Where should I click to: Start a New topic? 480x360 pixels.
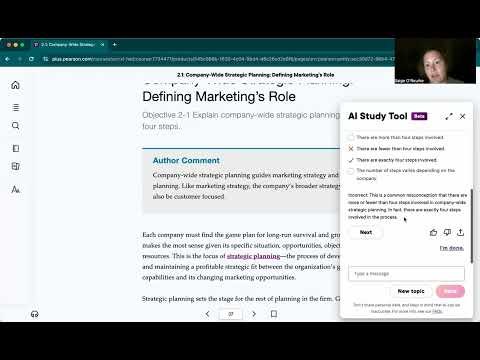(411, 291)
